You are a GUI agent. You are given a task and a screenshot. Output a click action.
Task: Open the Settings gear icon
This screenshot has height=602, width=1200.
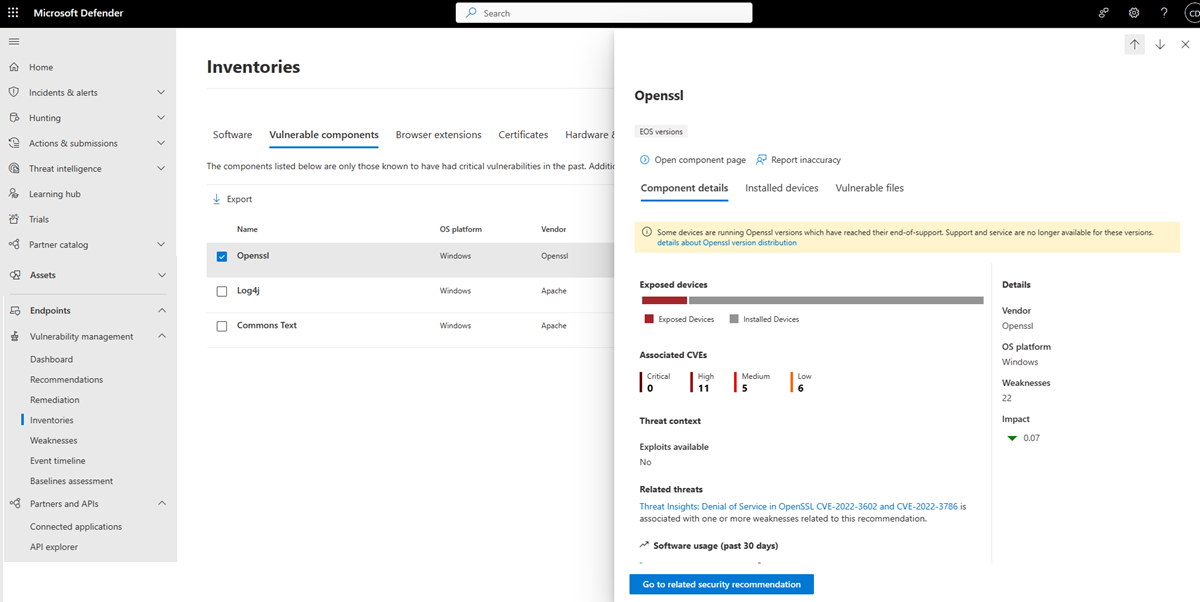[1134, 13]
